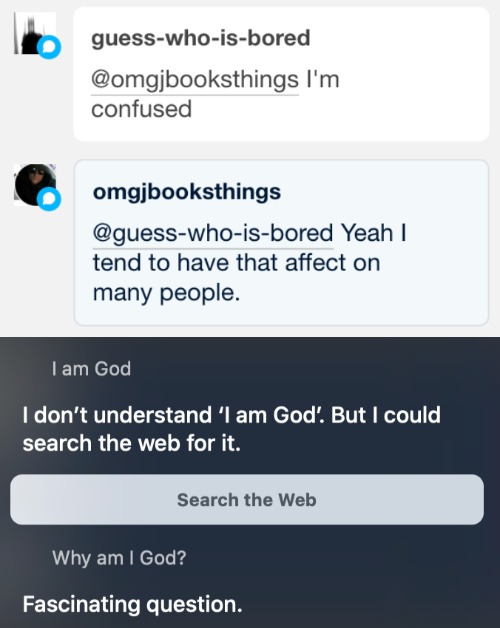The image size is (500, 628).
Task: Click 'search the web for it.' text line
Action: [x=131, y=443]
